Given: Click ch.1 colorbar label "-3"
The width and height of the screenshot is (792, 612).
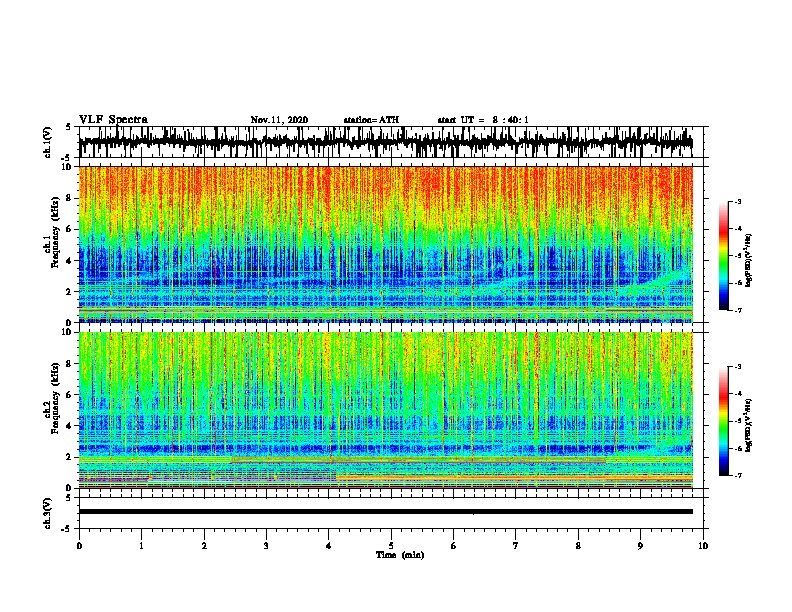Looking at the screenshot, I should (737, 201).
